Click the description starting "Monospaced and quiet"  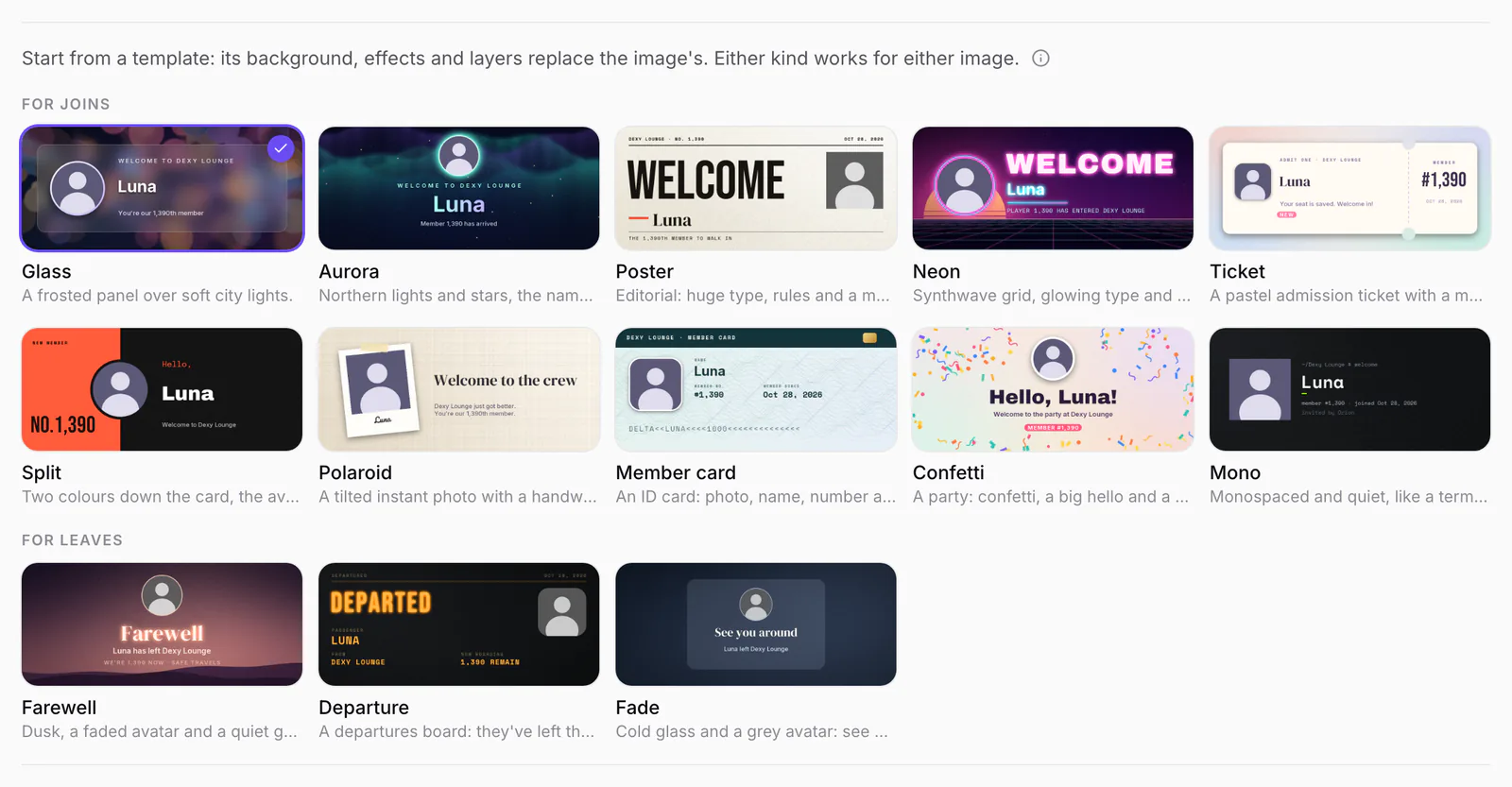(1349, 497)
